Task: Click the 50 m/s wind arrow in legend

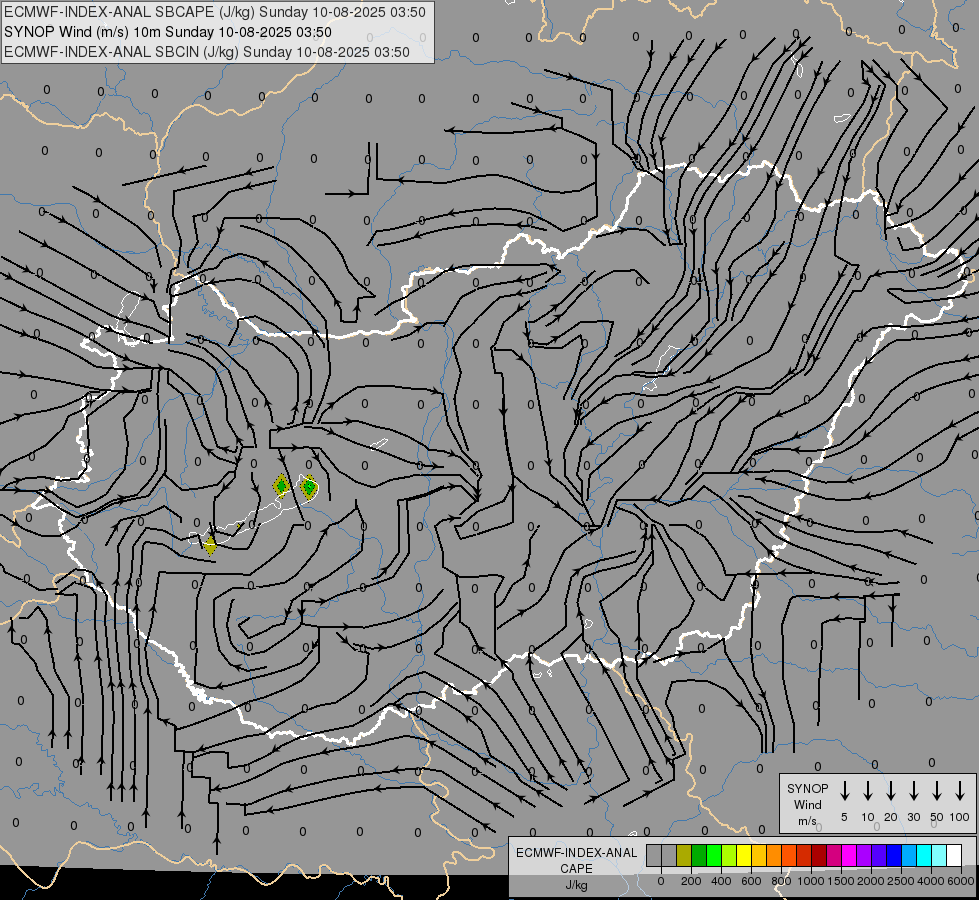Action: pyautogui.click(x=937, y=791)
